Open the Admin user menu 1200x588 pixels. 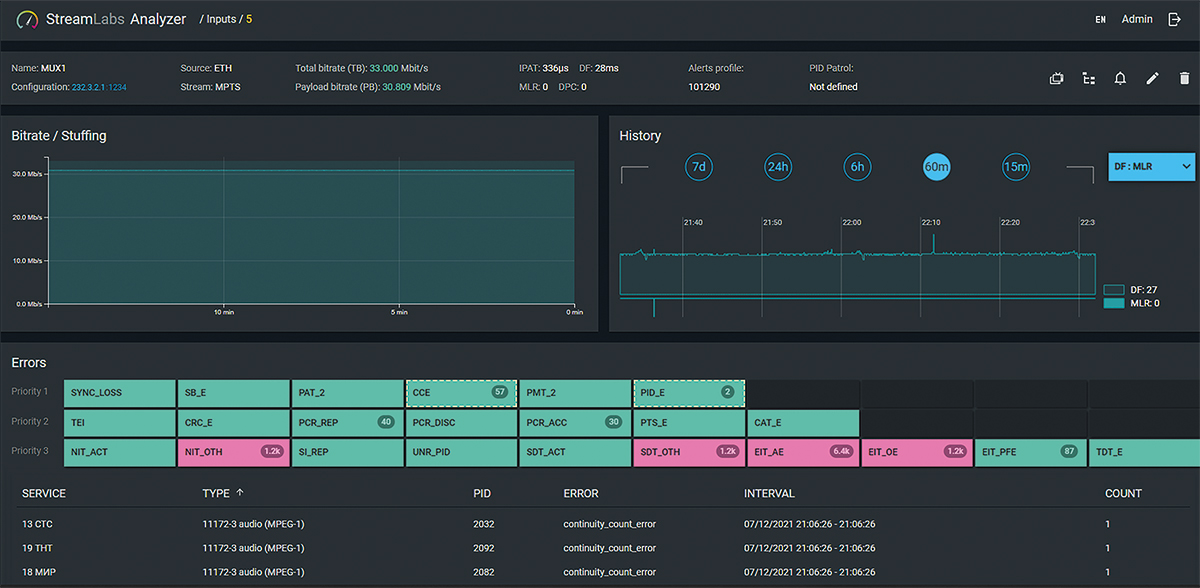click(x=1137, y=19)
